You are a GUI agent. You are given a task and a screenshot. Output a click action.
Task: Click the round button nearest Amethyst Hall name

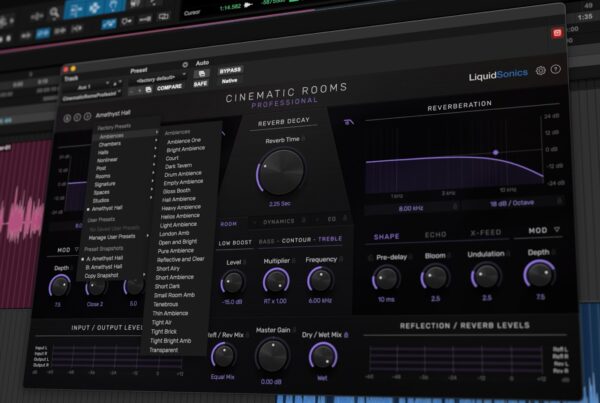87,116
